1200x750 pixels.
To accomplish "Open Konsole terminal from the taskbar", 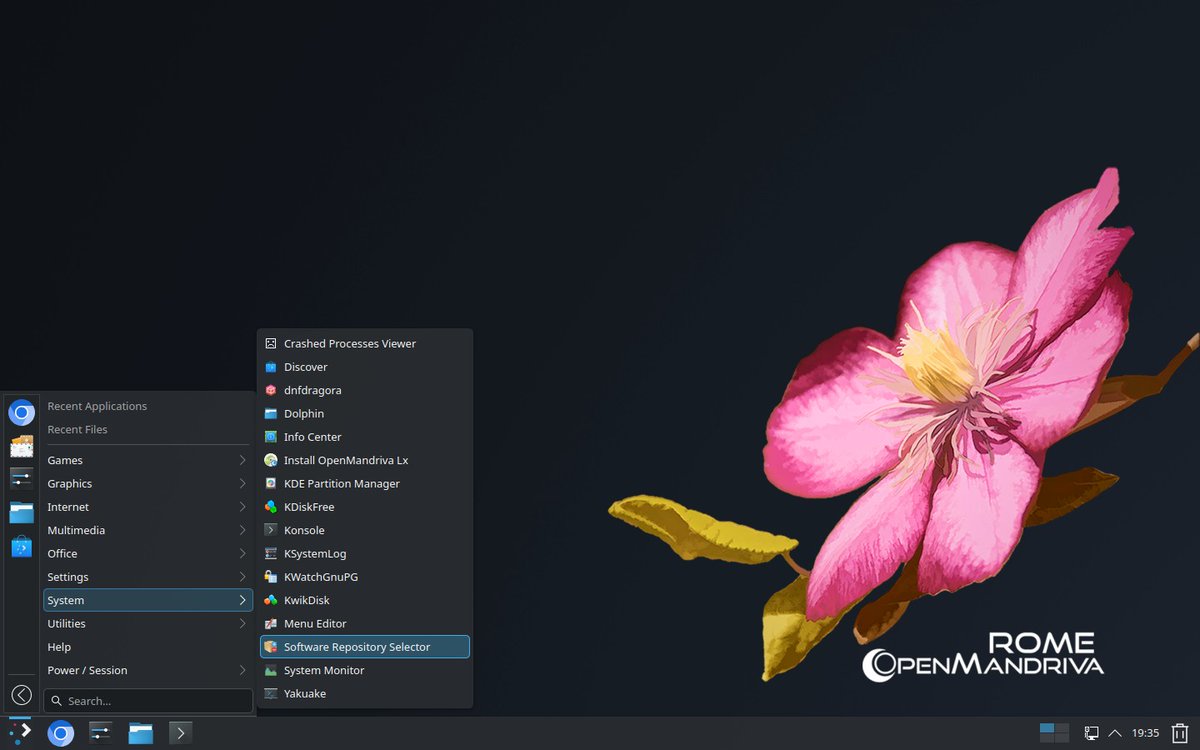I will pyautogui.click(x=180, y=734).
